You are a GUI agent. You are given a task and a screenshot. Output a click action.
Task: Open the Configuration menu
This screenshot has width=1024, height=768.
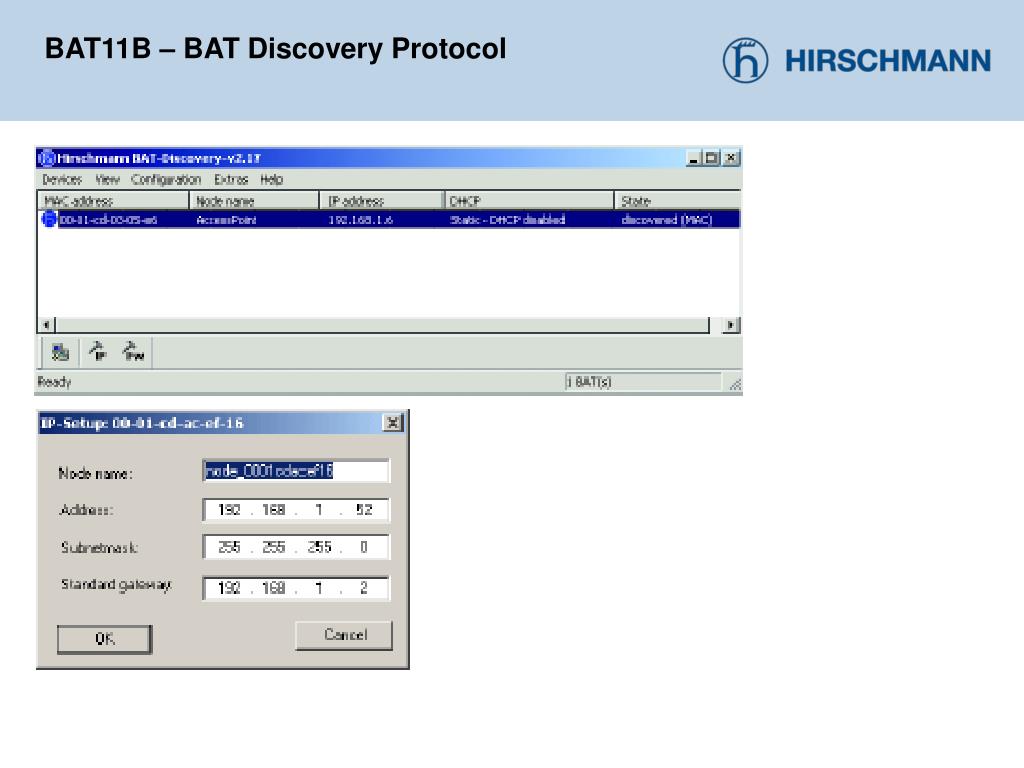166,180
